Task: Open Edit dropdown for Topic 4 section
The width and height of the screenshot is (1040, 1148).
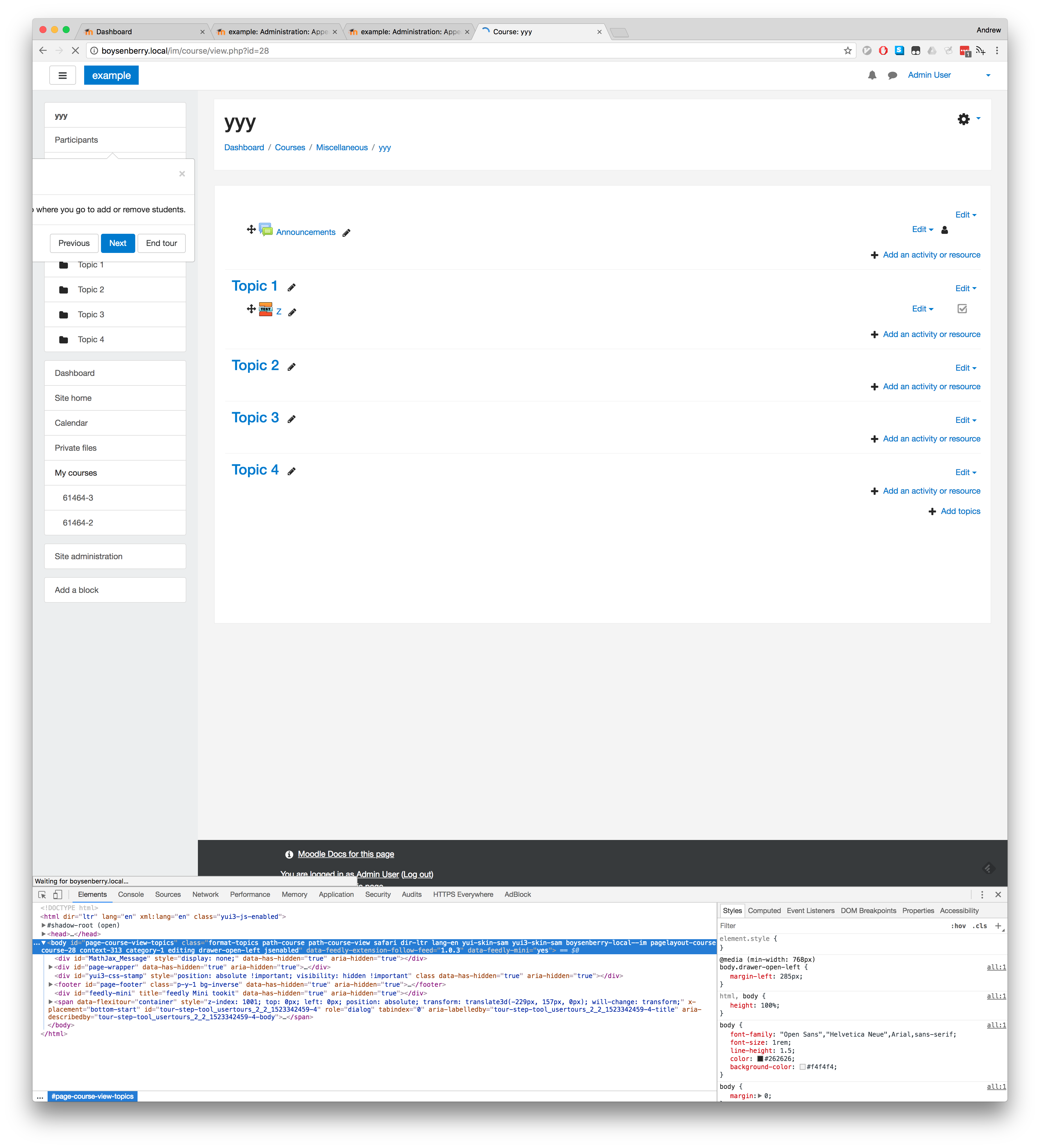Action: [x=966, y=473]
